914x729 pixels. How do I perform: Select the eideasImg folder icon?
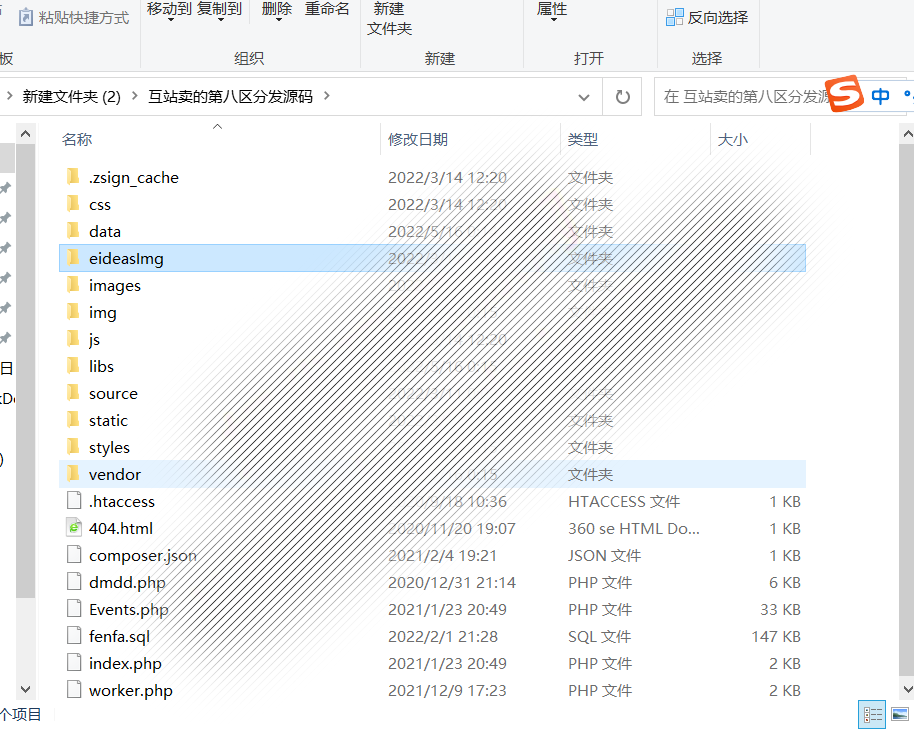pos(73,257)
